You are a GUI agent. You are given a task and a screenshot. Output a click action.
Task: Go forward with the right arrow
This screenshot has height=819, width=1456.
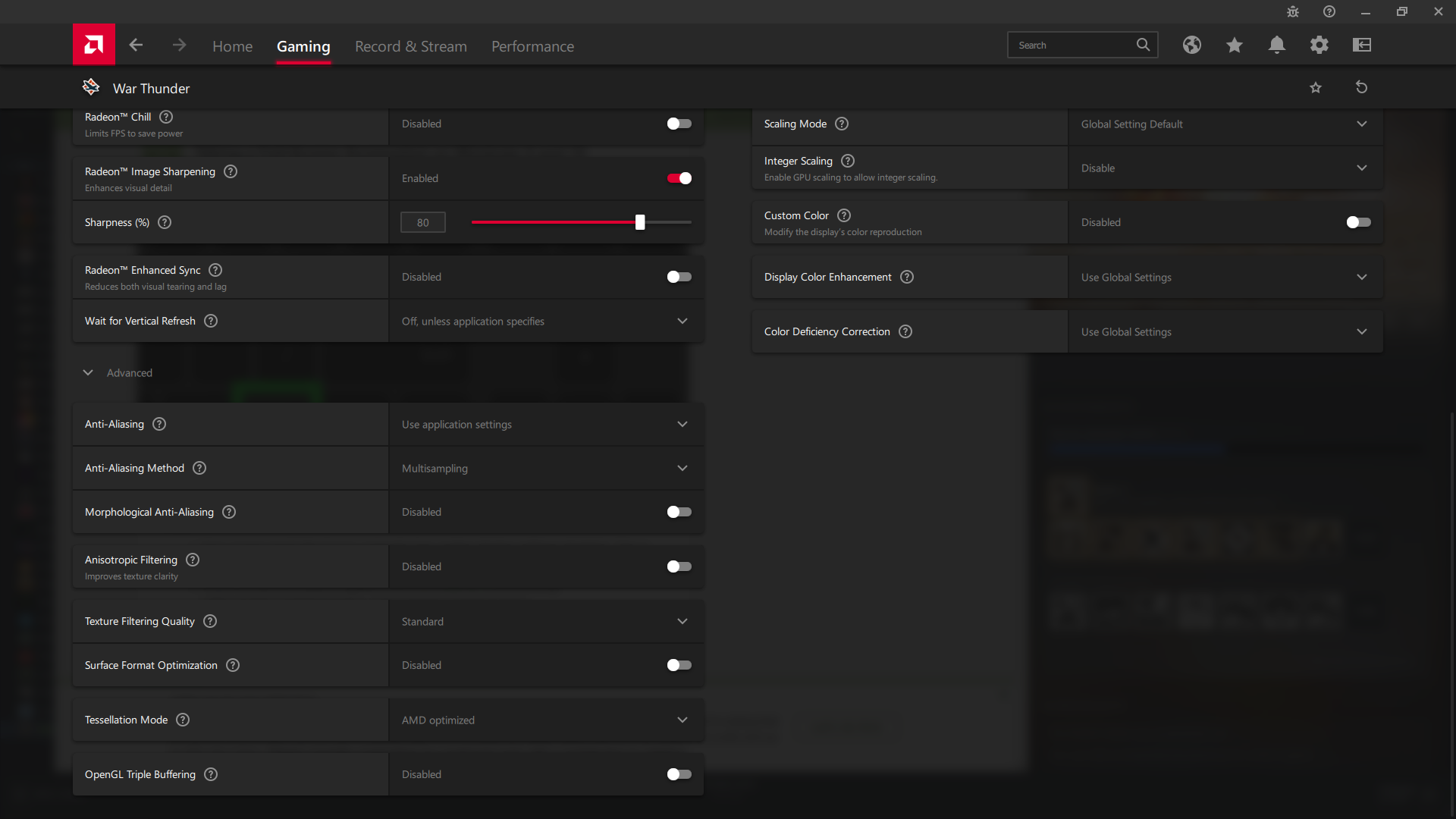click(x=179, y=45)
